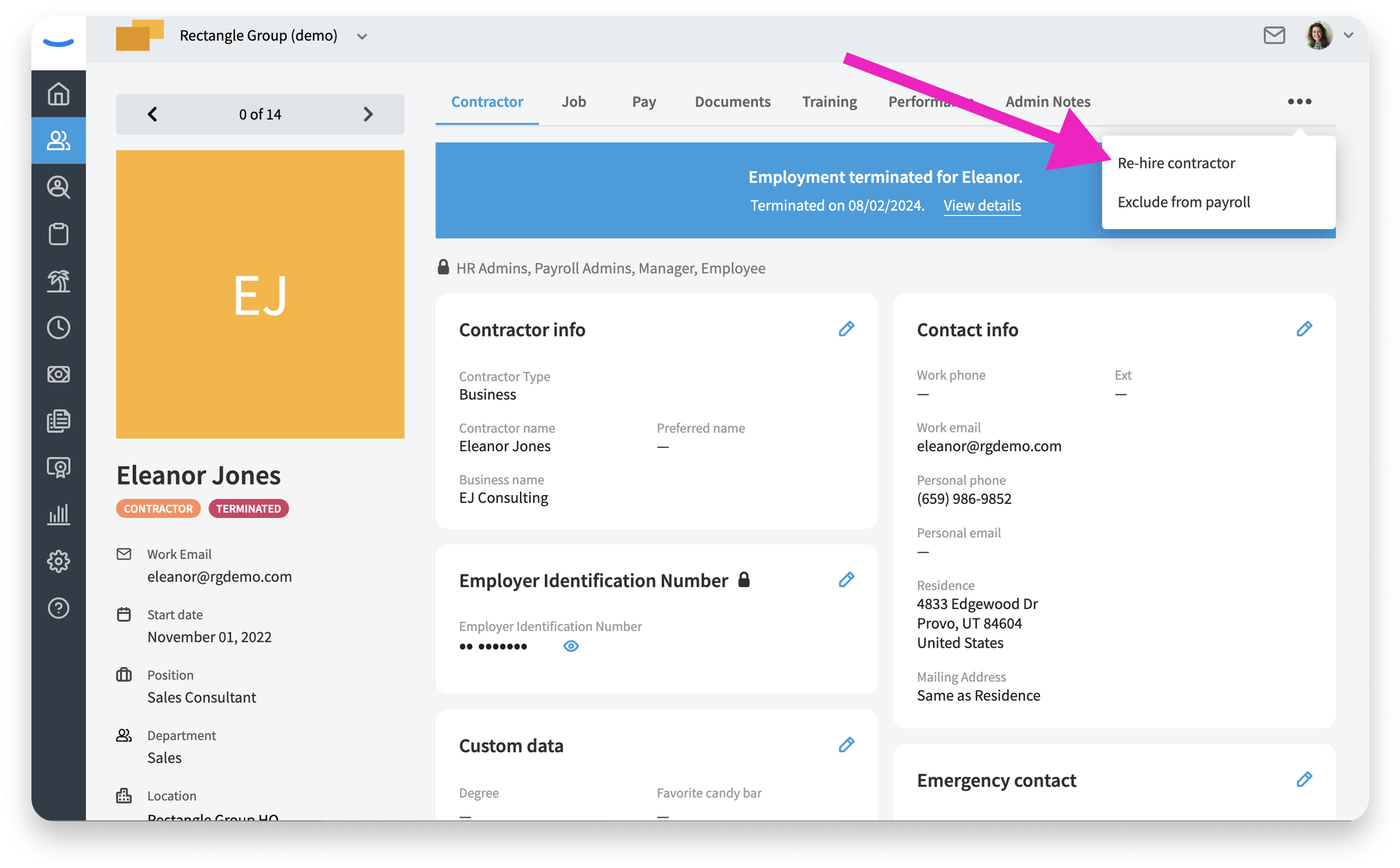Click the Sales department value
The height and width of the screenshot is (868, 1400).
pos(164,758)
